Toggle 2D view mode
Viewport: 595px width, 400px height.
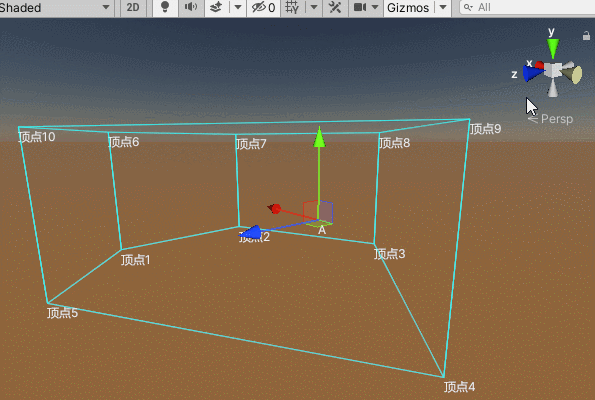point(133,8)
